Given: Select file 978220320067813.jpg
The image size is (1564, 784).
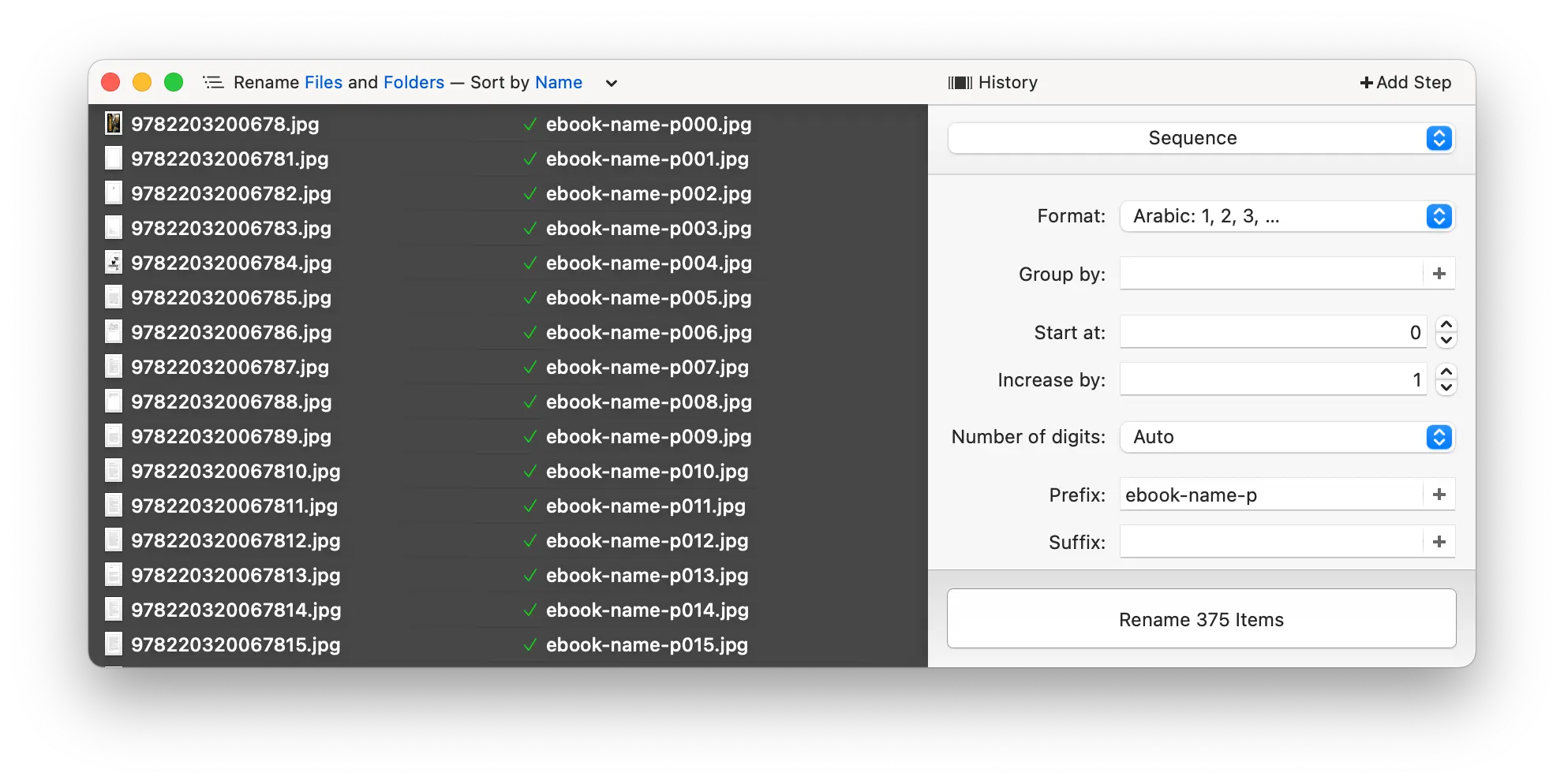Looking at the screenshot, I should tap(235, 575).
